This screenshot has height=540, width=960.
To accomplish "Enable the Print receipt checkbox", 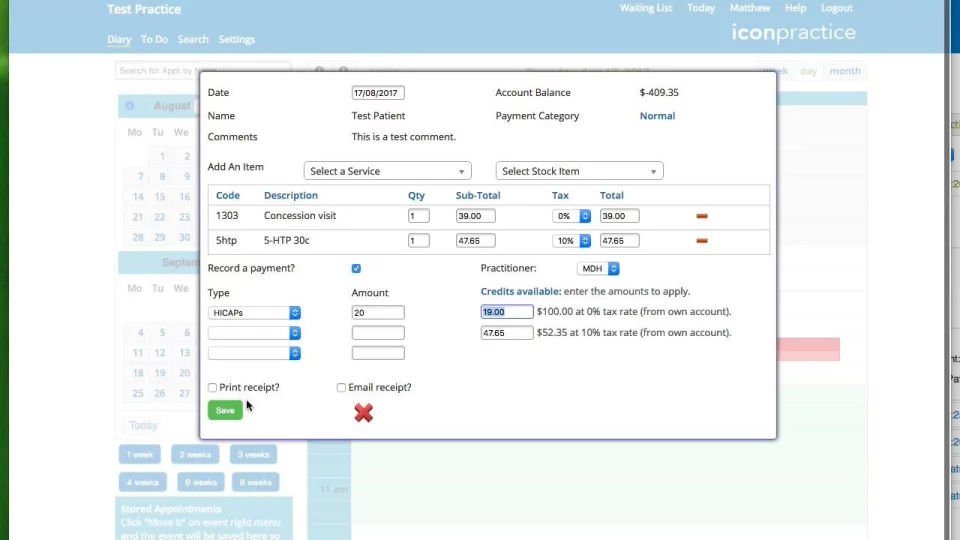I will point(213,388).
